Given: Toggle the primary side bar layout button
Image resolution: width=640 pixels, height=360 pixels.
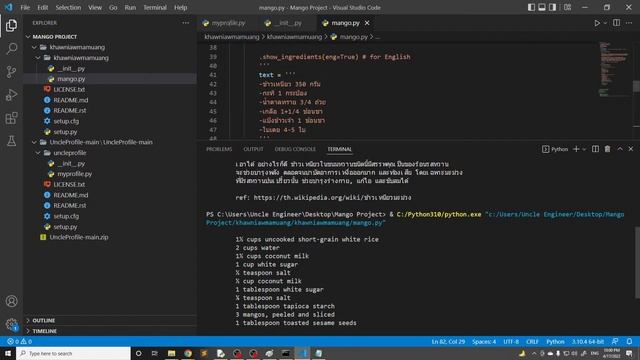Looking at the screenshot, I should [x=531, y=7].
